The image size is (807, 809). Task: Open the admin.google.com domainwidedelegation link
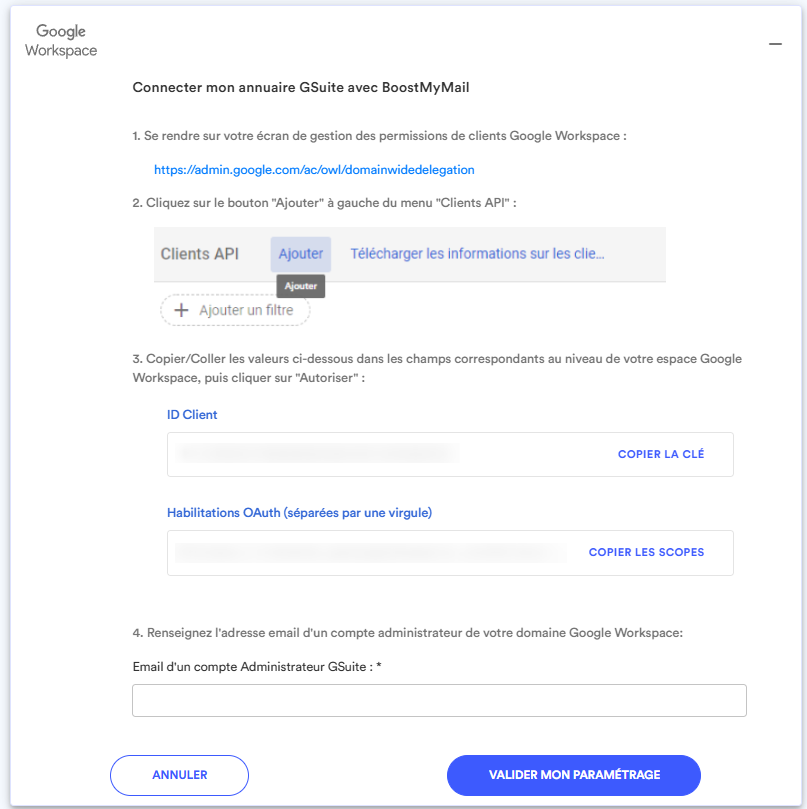click(314, 170)
